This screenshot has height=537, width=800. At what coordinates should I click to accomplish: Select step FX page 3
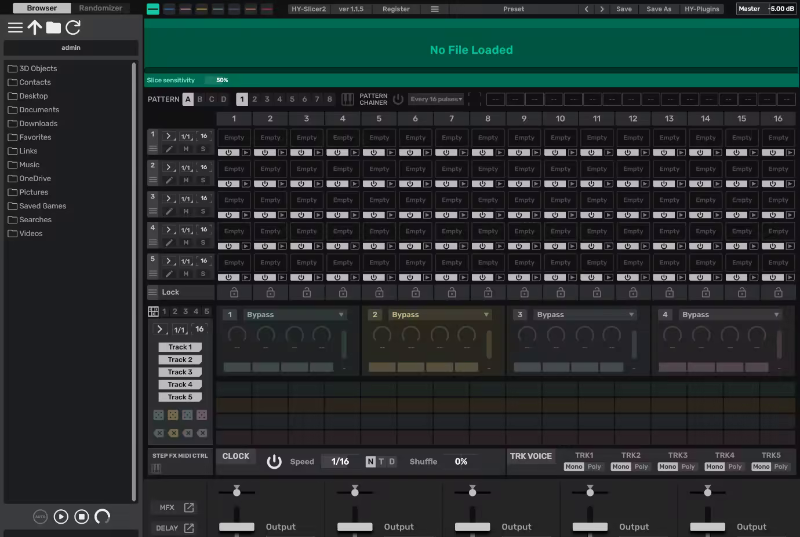pos(186,311)
